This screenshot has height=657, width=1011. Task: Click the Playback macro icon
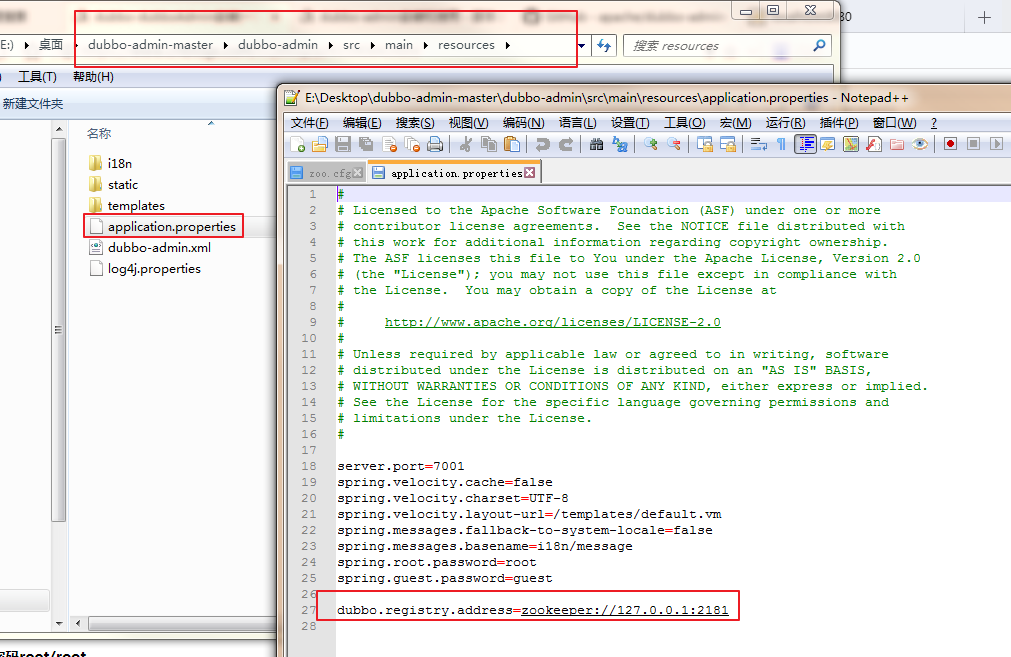tap(997, 144)
